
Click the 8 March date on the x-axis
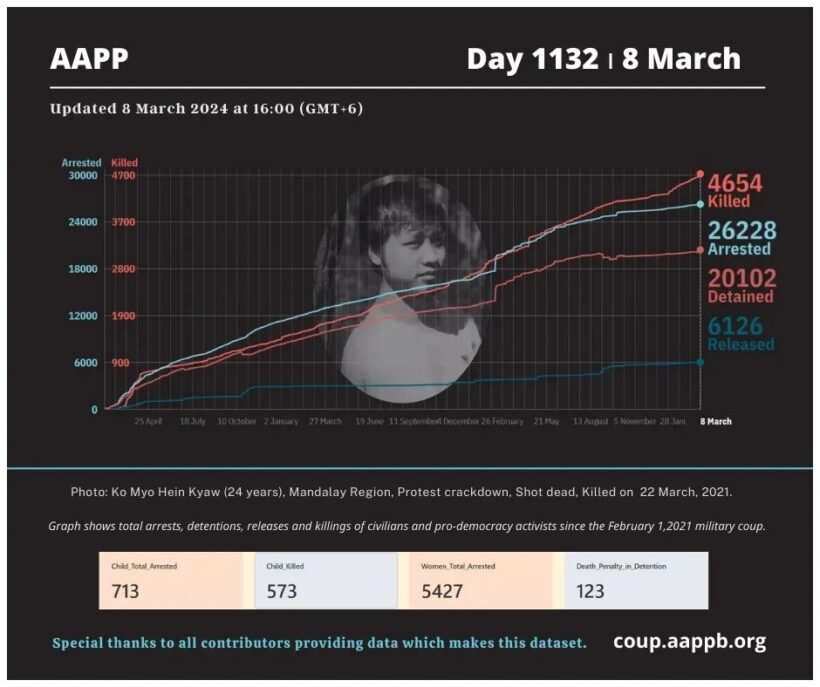click(x=715, y=422)
